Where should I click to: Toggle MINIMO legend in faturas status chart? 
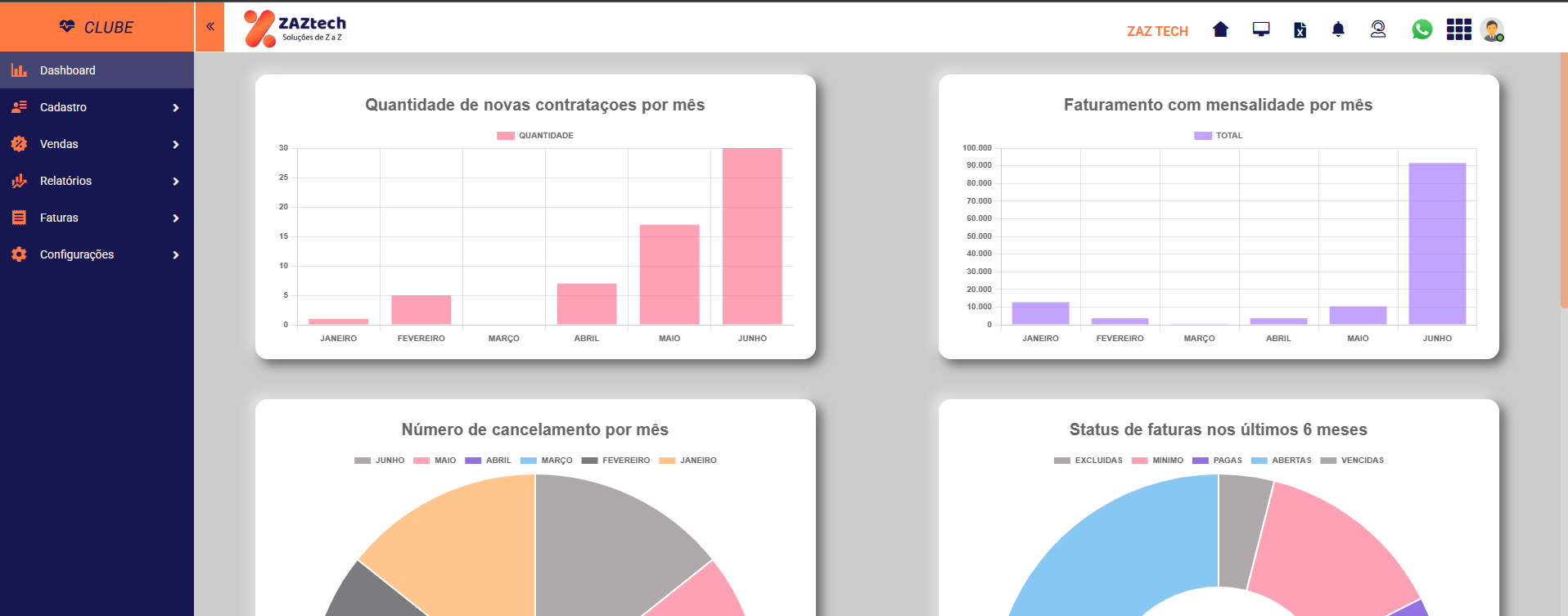tap(1157, 461)
